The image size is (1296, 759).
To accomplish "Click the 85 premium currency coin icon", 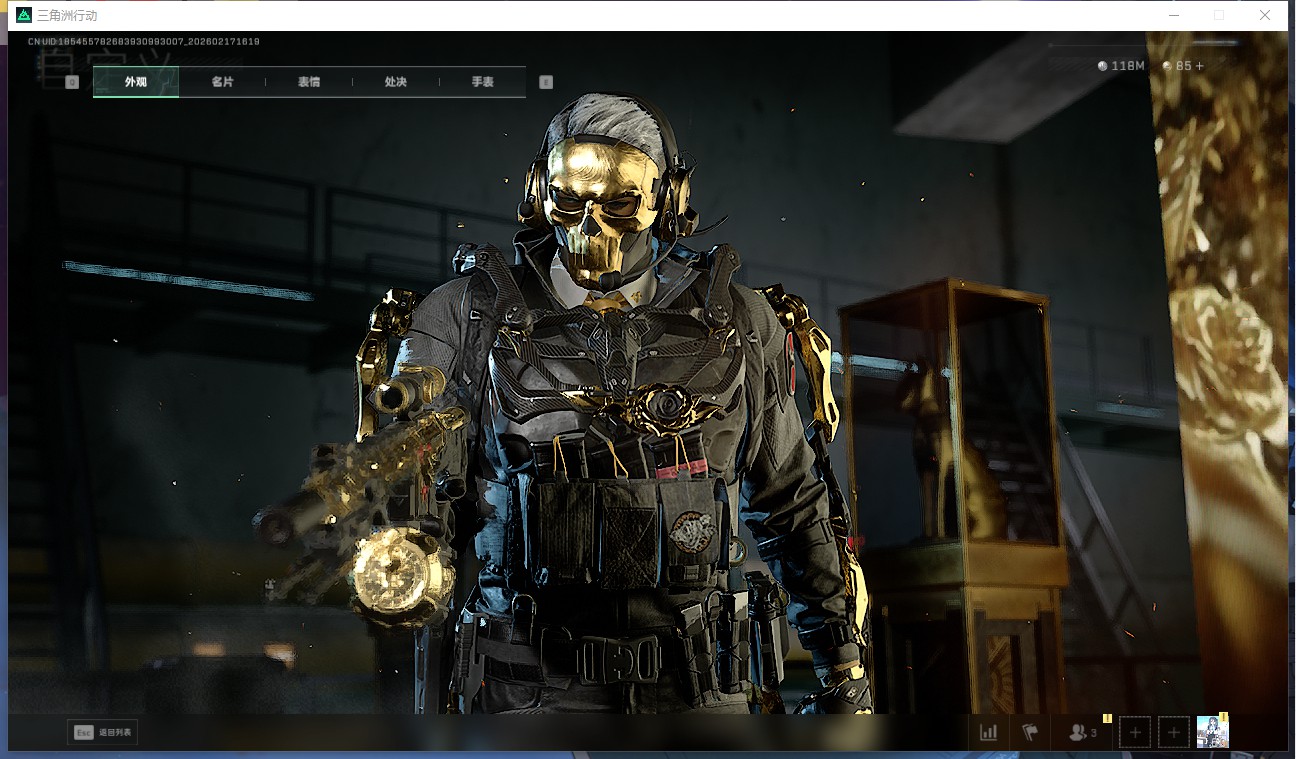I will point(1167,66).
